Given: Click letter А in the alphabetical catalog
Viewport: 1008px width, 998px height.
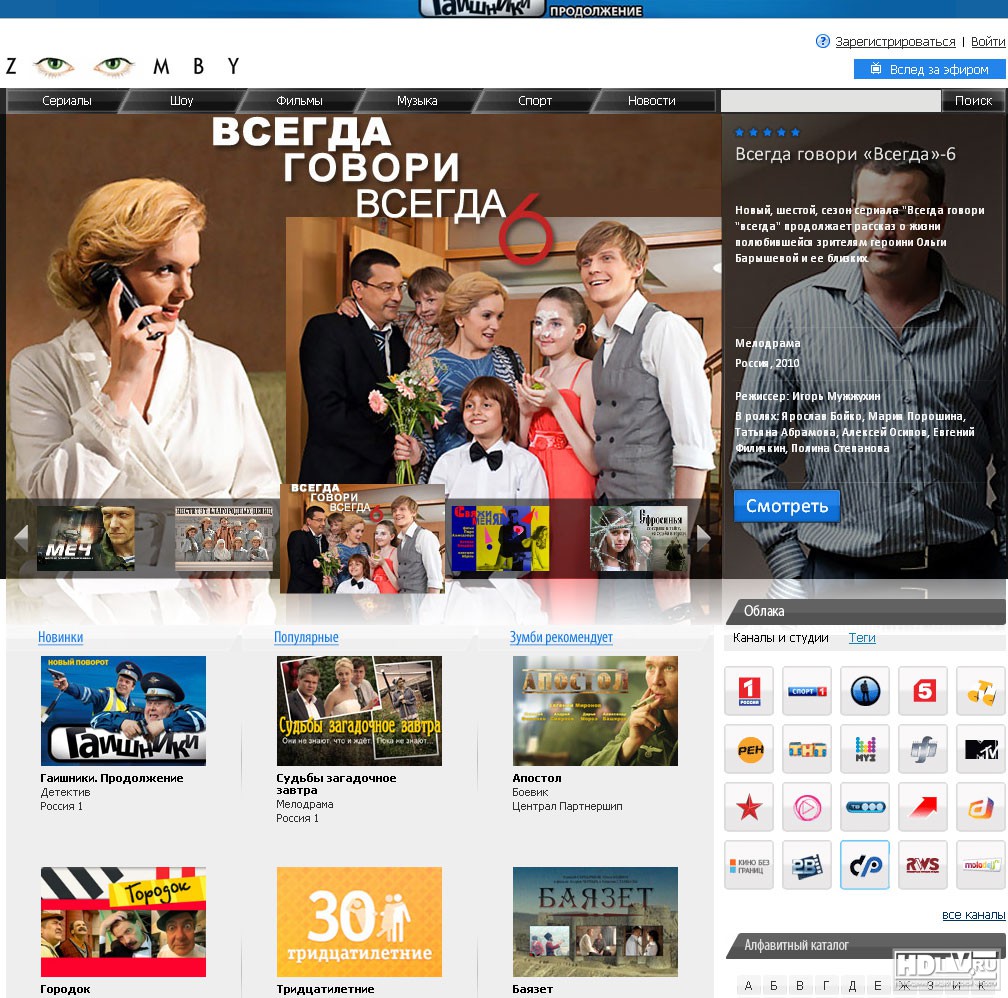Looking at the screenshot, I should tap(748, 985).
